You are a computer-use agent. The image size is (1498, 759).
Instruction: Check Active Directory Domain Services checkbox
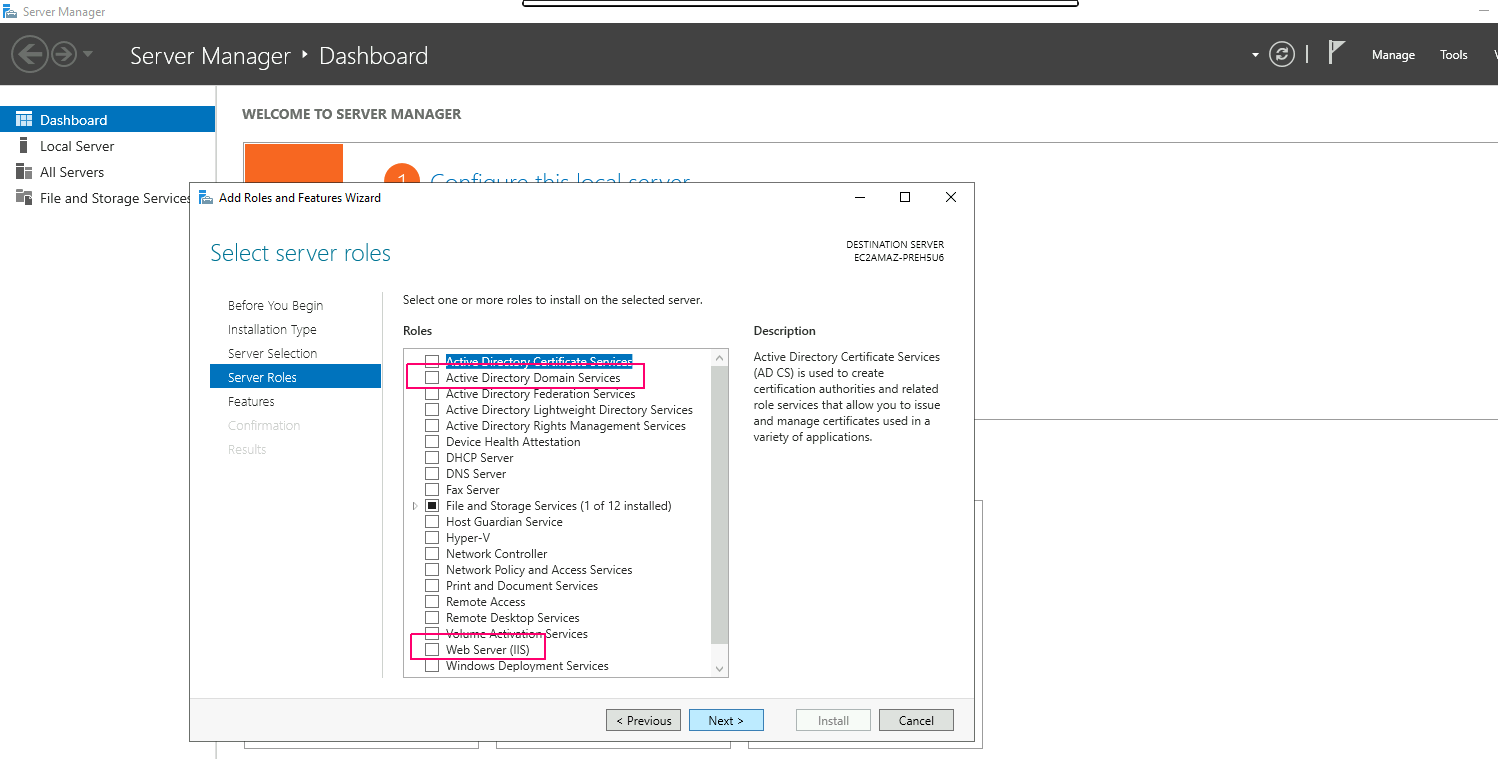(x=432, y=378)
